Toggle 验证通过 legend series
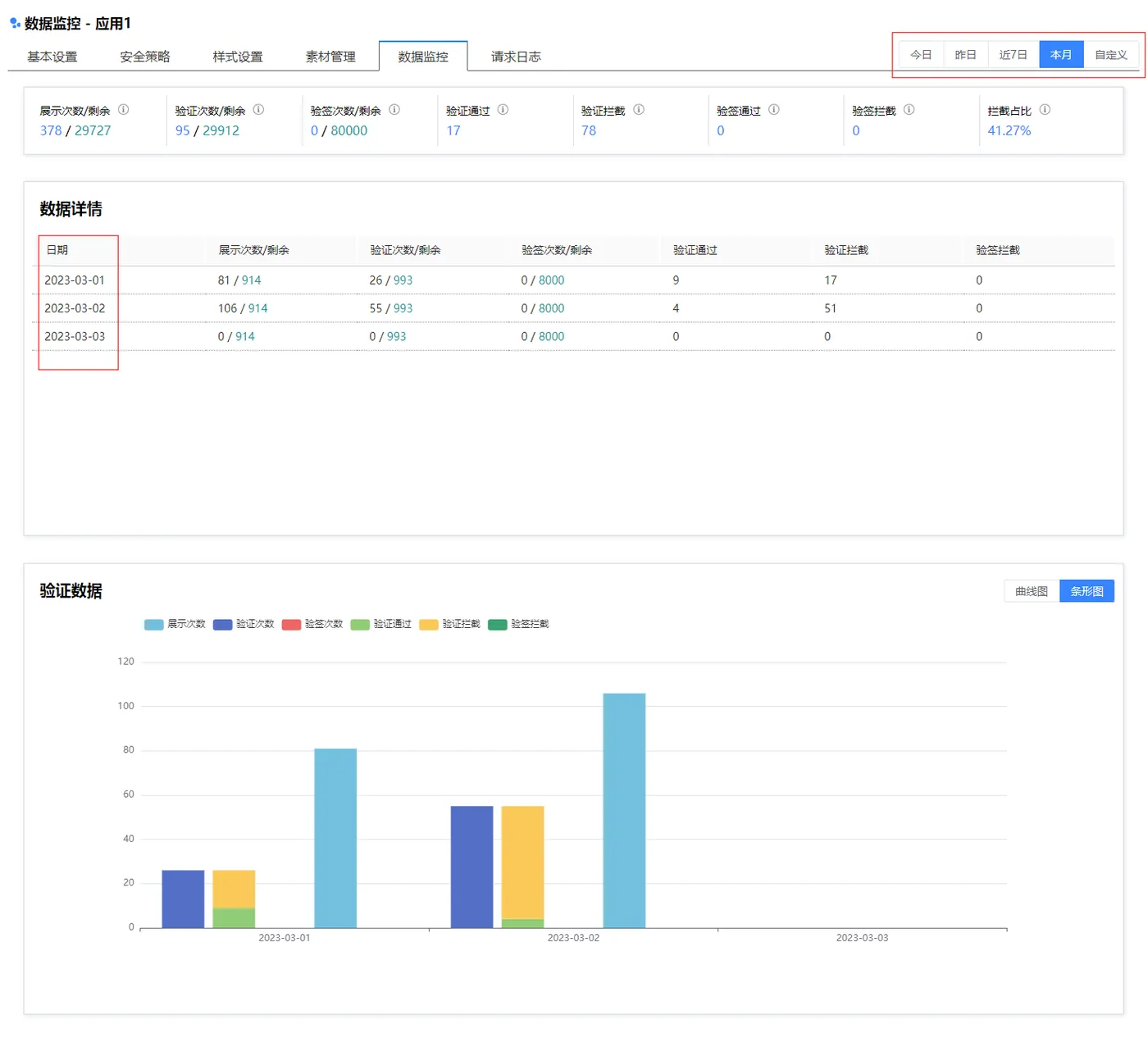This screenshot has height=1038, width=1148. point(381,624)
